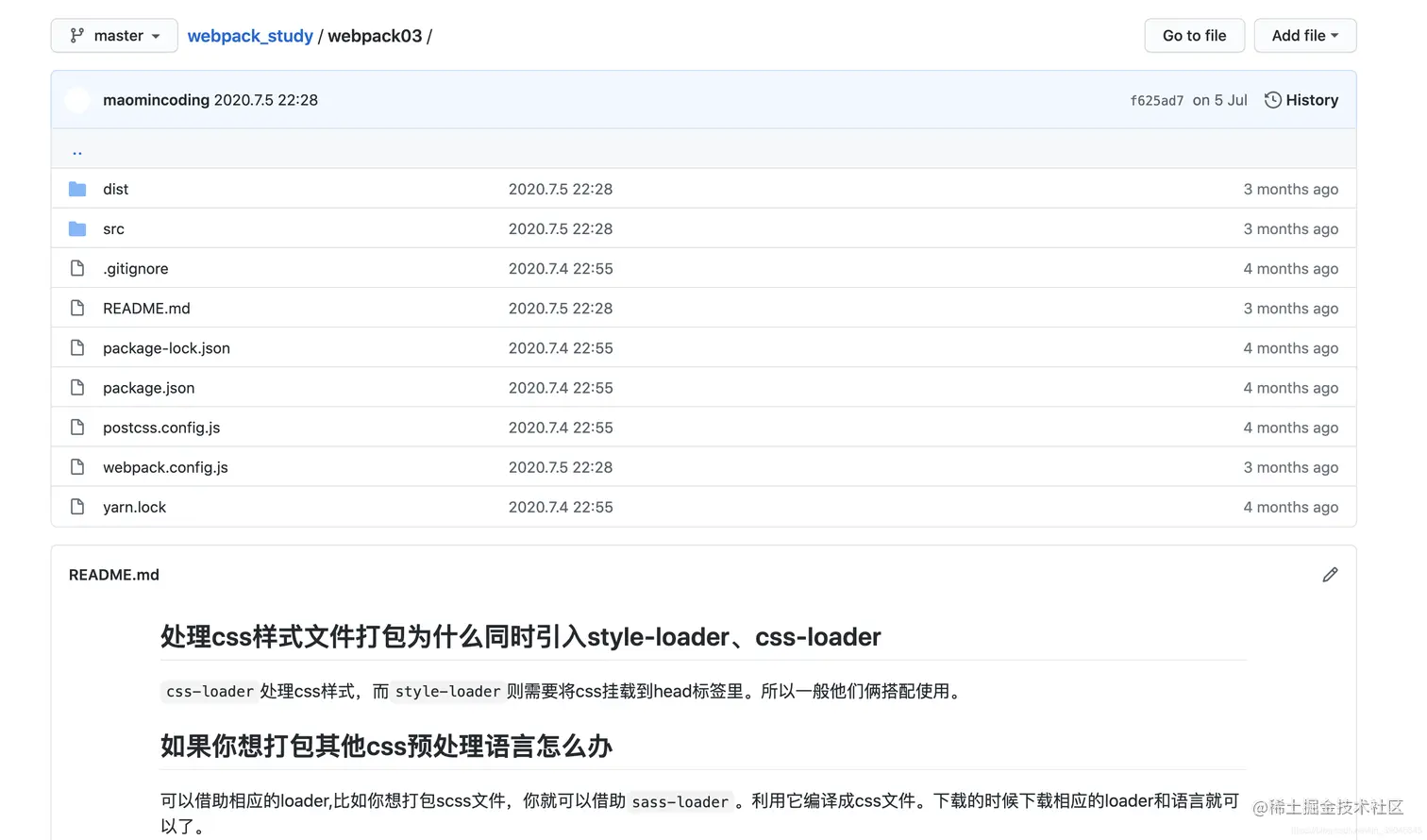The height and width of the screenshot is (840, 1427).
Task: Click commit message in webpack.config.js row
Action: pyautogui.click(x=561, y=466)
